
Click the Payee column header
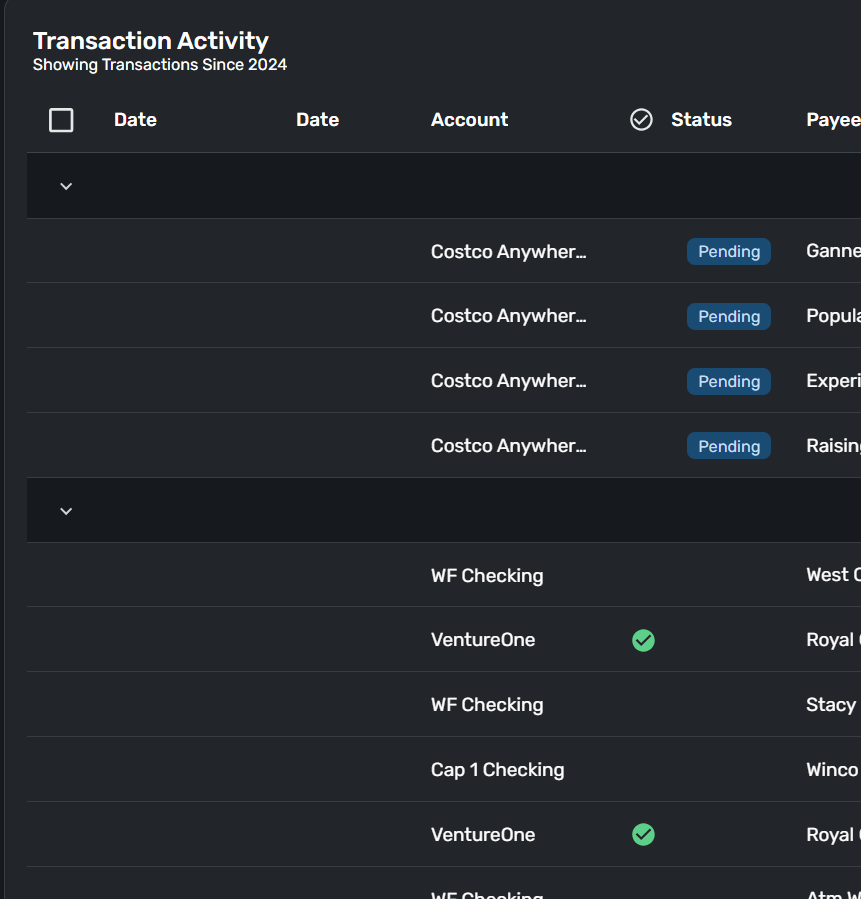[x=832, y=120]
